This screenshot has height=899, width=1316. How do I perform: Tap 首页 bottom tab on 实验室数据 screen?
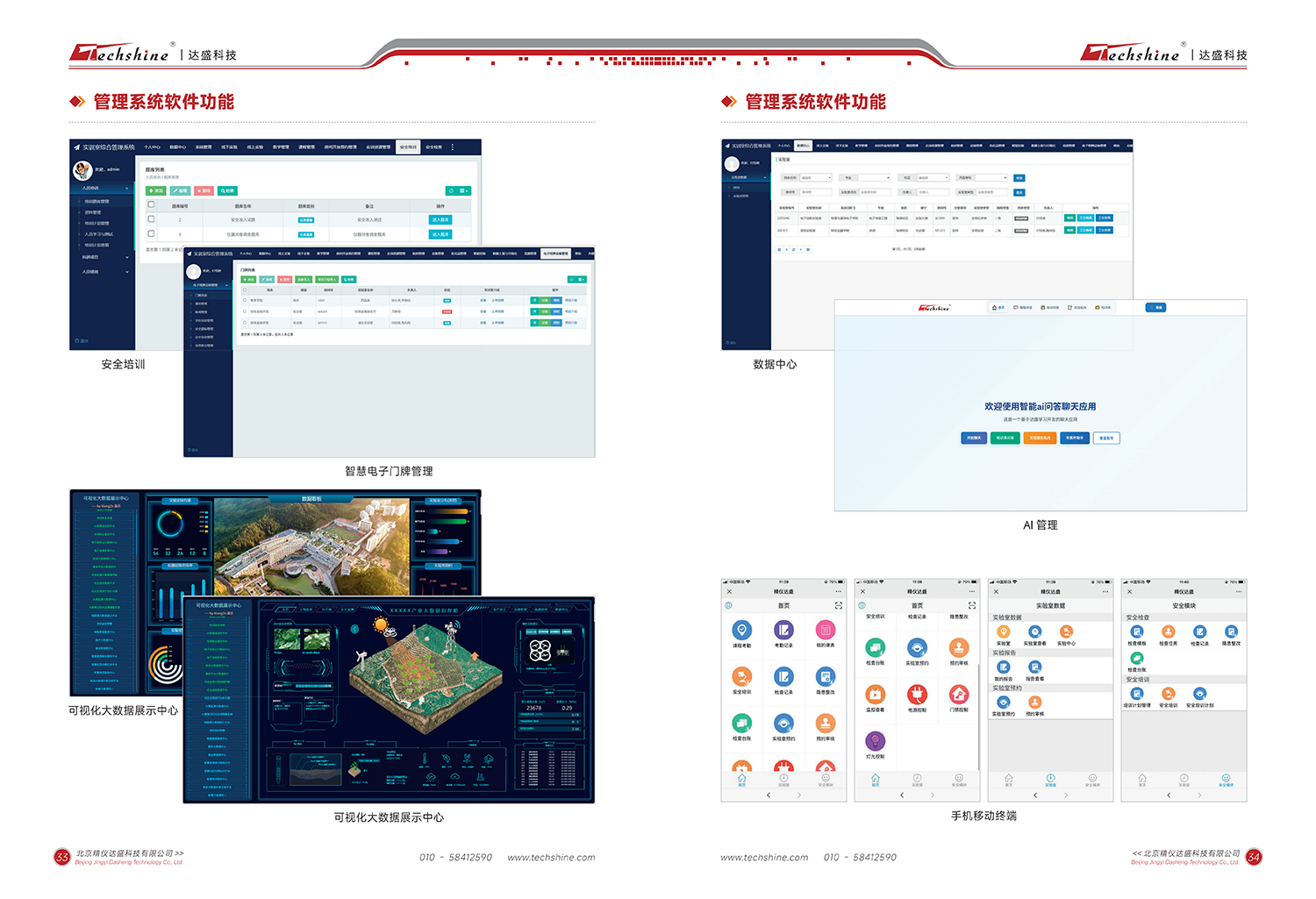1009,780
